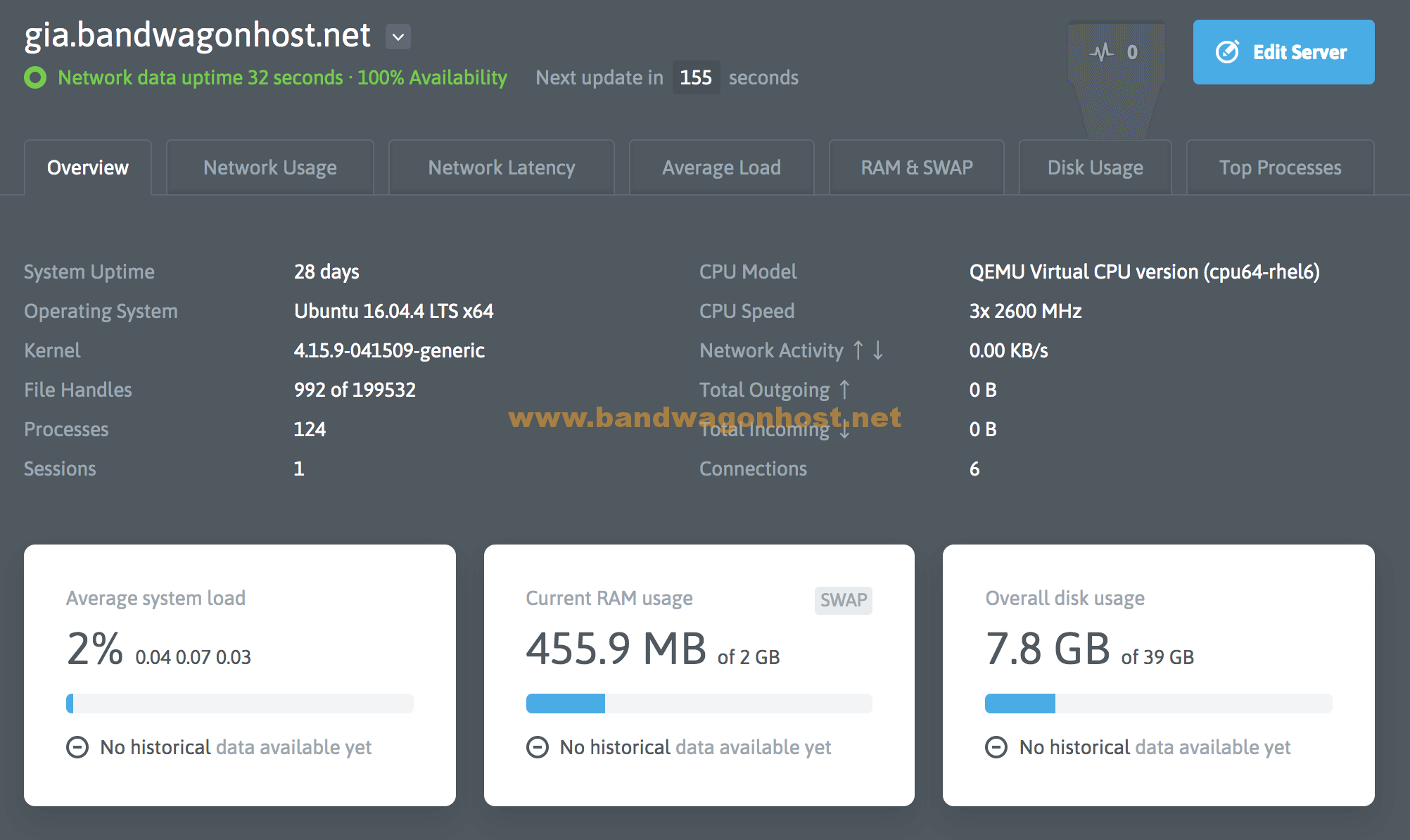This screenshot has height=840, width=1410.
Task: Open the server selection dropdown beside the hostname
Action: [x=397, y=37]
